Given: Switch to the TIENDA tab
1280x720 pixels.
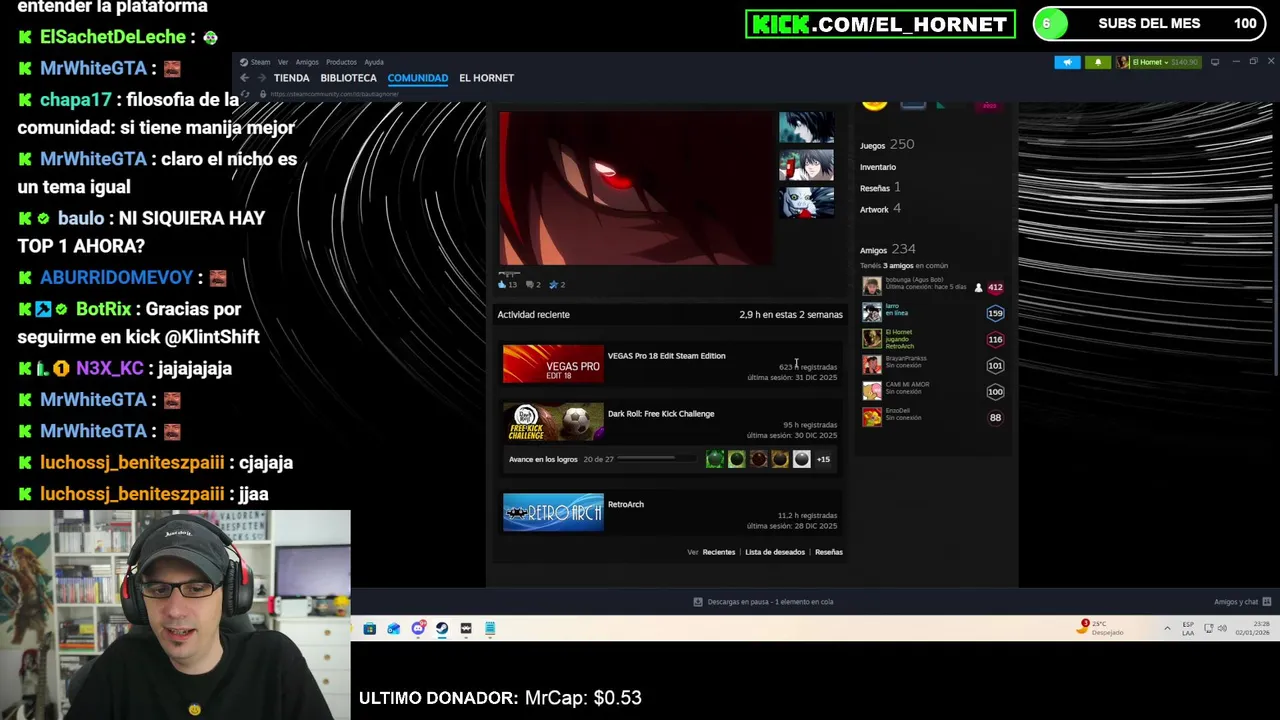Looking at the screenshot, I should (x=291, y=78).
